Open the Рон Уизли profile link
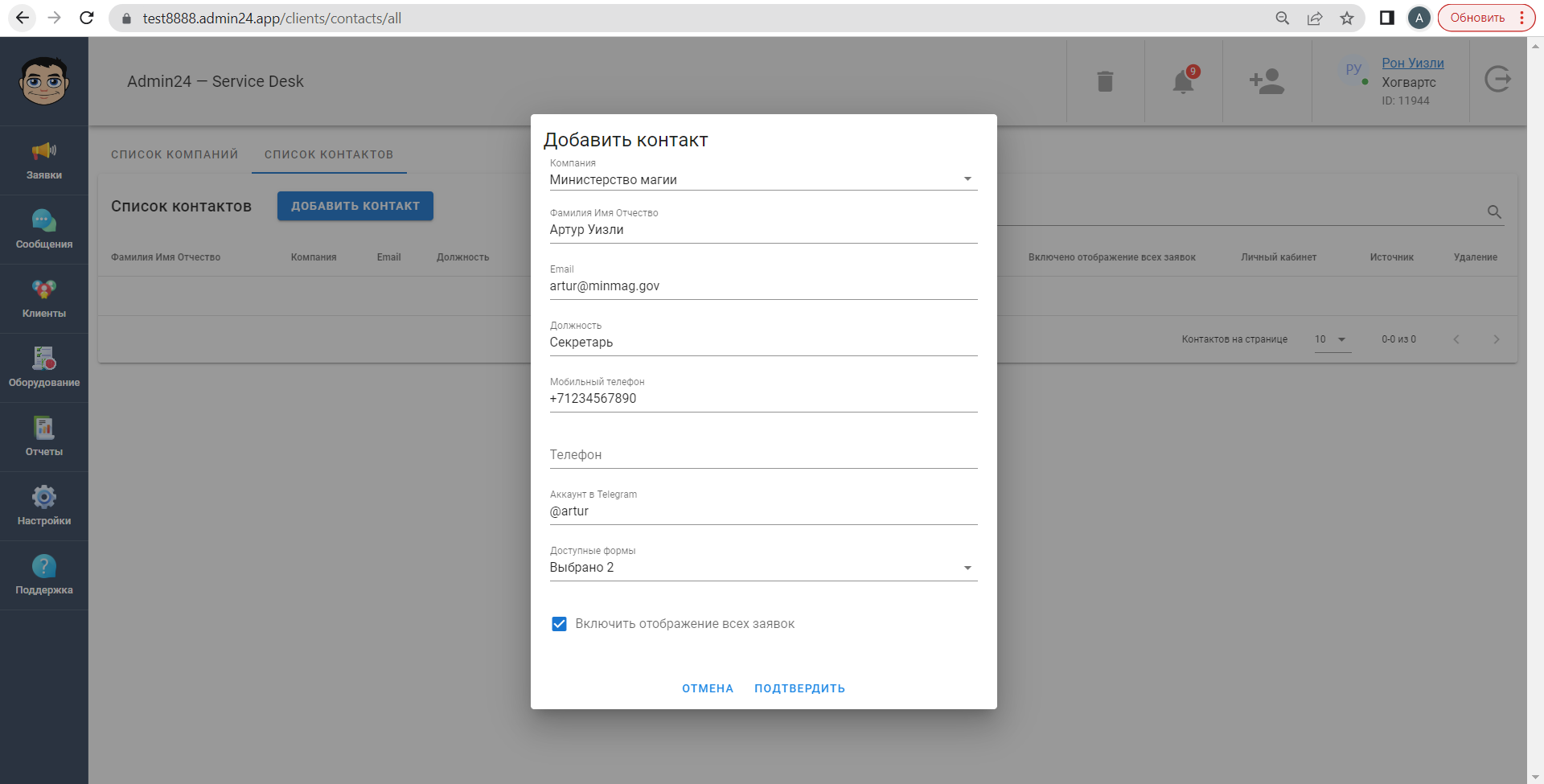 [x=1412, y=63]
